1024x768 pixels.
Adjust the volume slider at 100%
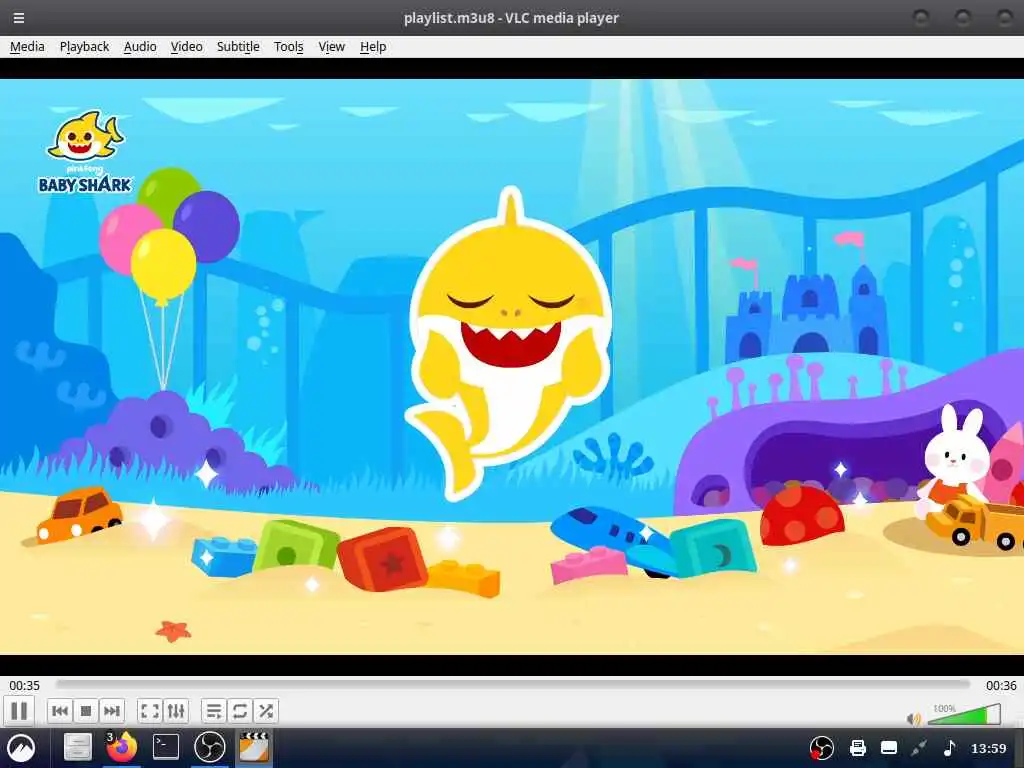point(964,714)
